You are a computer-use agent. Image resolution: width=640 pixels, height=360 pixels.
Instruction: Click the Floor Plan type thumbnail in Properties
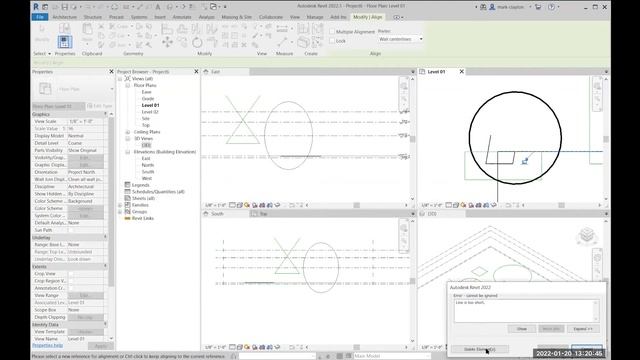point(45,89)
